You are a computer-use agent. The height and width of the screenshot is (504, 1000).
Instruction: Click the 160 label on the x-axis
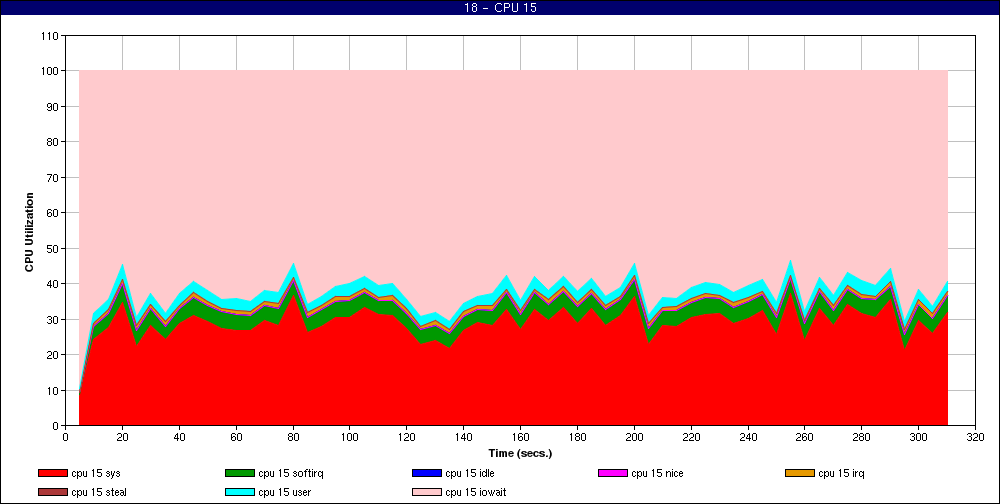(x=520, y=437)
